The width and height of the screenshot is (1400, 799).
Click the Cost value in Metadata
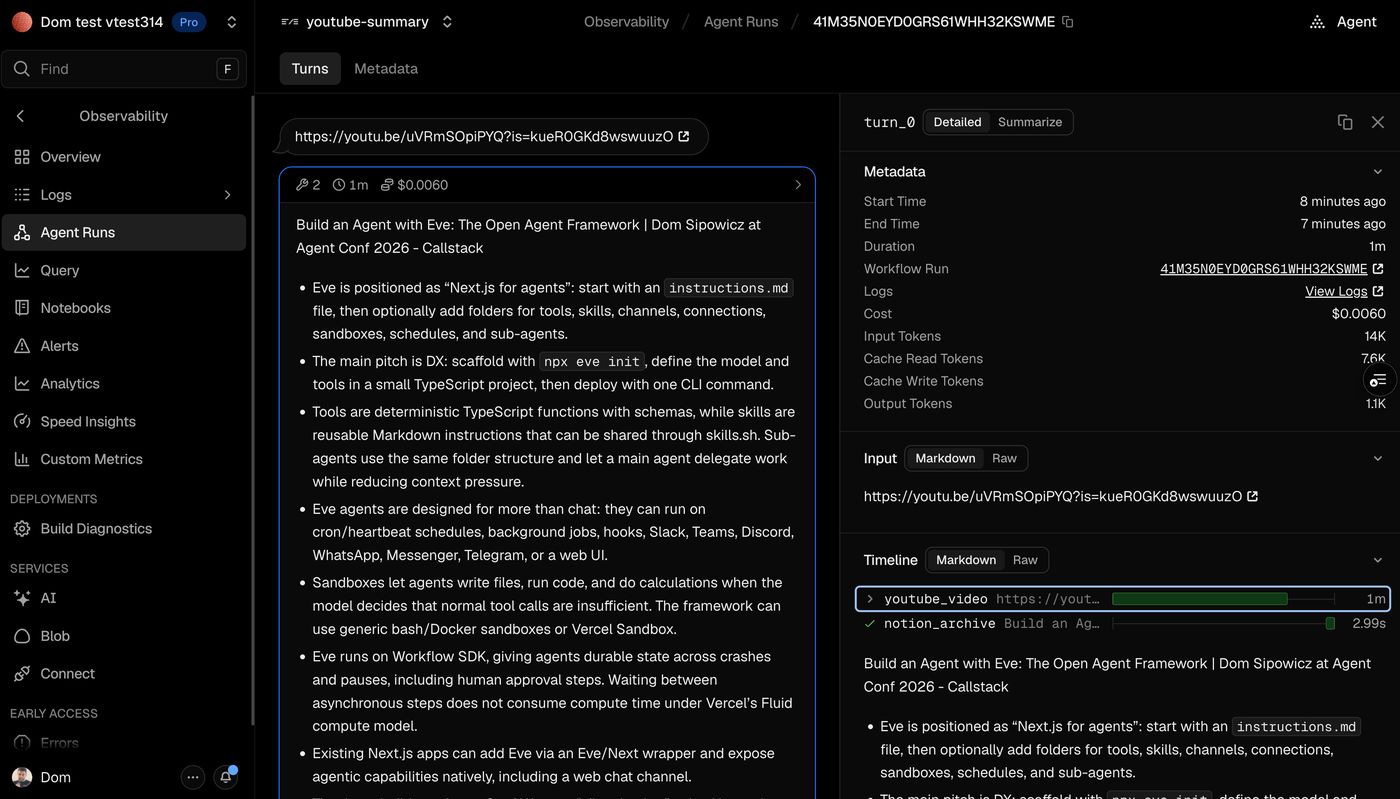coord(1359,314)
